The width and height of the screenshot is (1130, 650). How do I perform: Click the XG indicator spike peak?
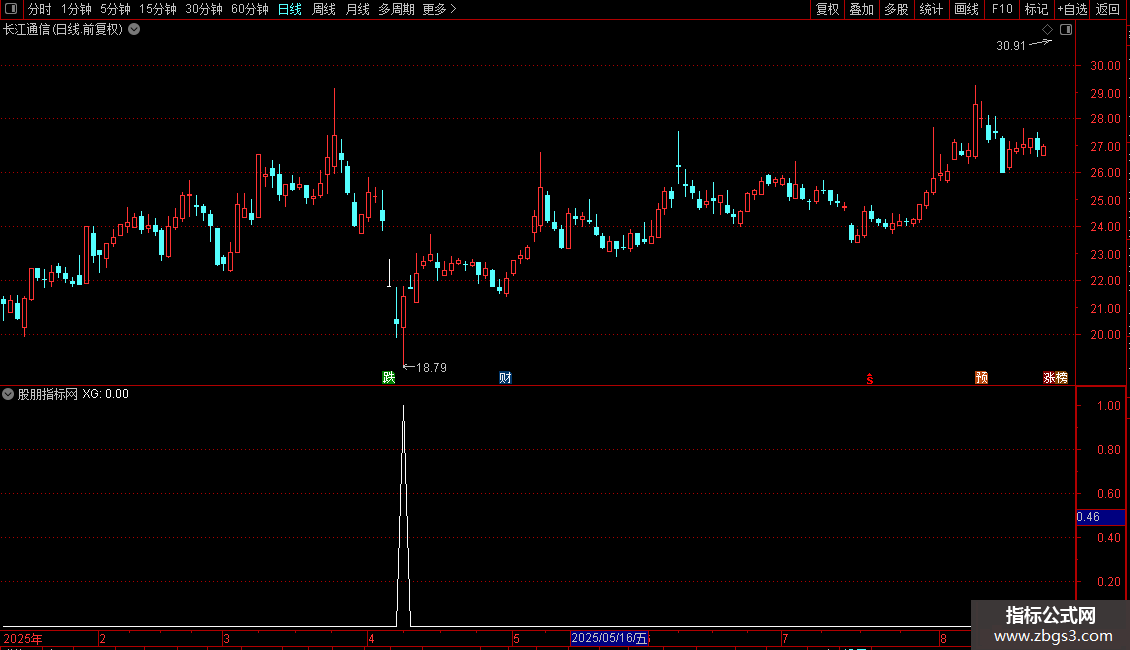coord(404,408)
